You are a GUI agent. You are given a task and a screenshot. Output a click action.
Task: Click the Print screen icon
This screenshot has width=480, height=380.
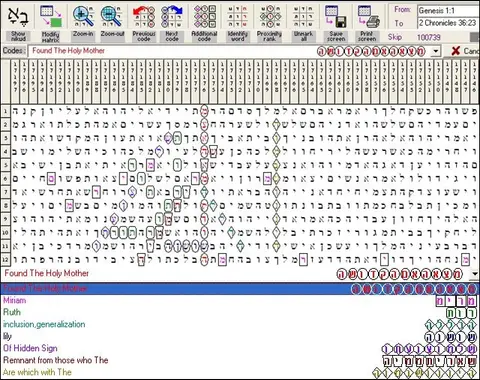[x=368, y=17]
